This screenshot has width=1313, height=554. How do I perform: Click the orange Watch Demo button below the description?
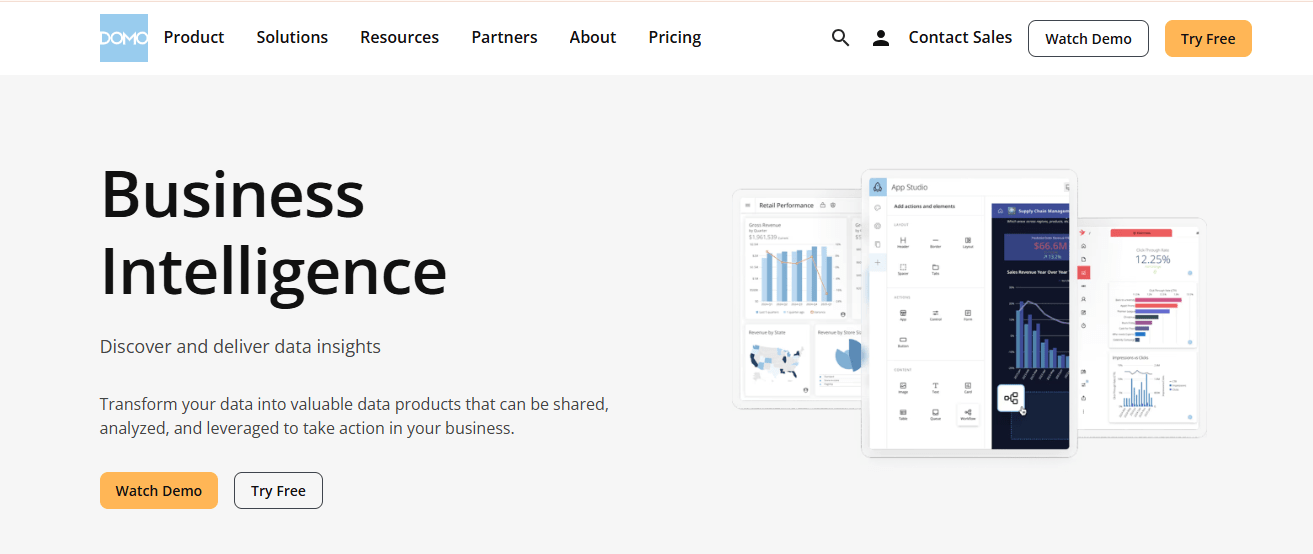point(159,491)
